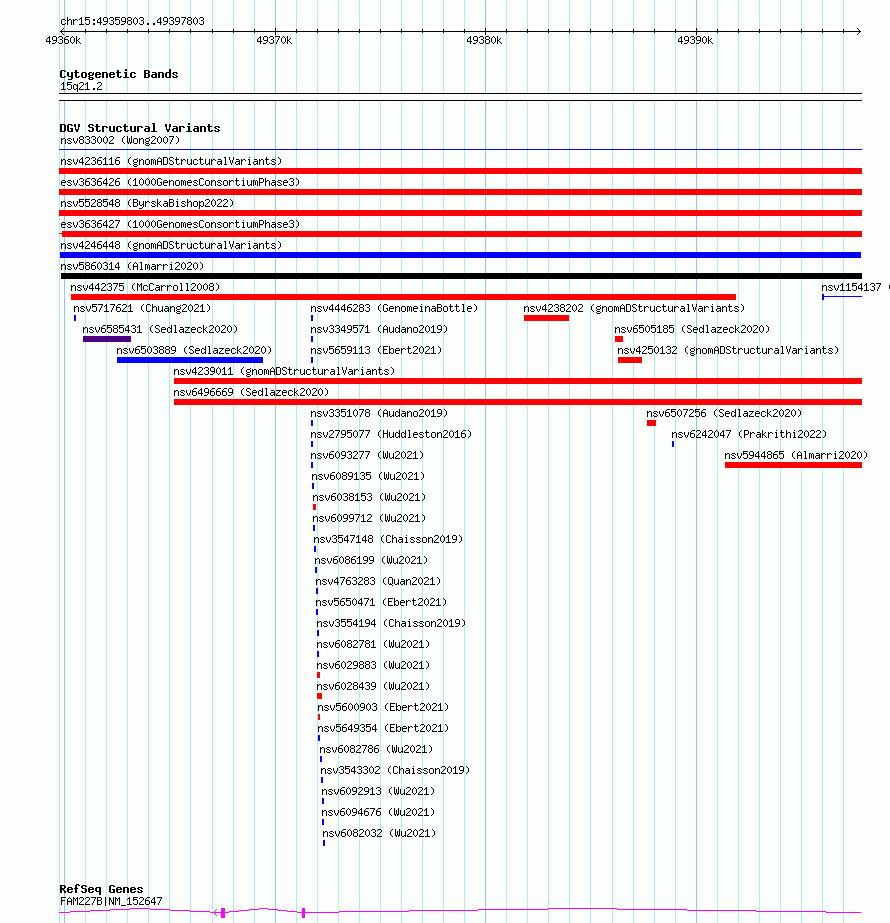The width and height of the screenshot is (890, 923).
Task: Click nsv6094676 (Wu2021) label
Action: 378,812
